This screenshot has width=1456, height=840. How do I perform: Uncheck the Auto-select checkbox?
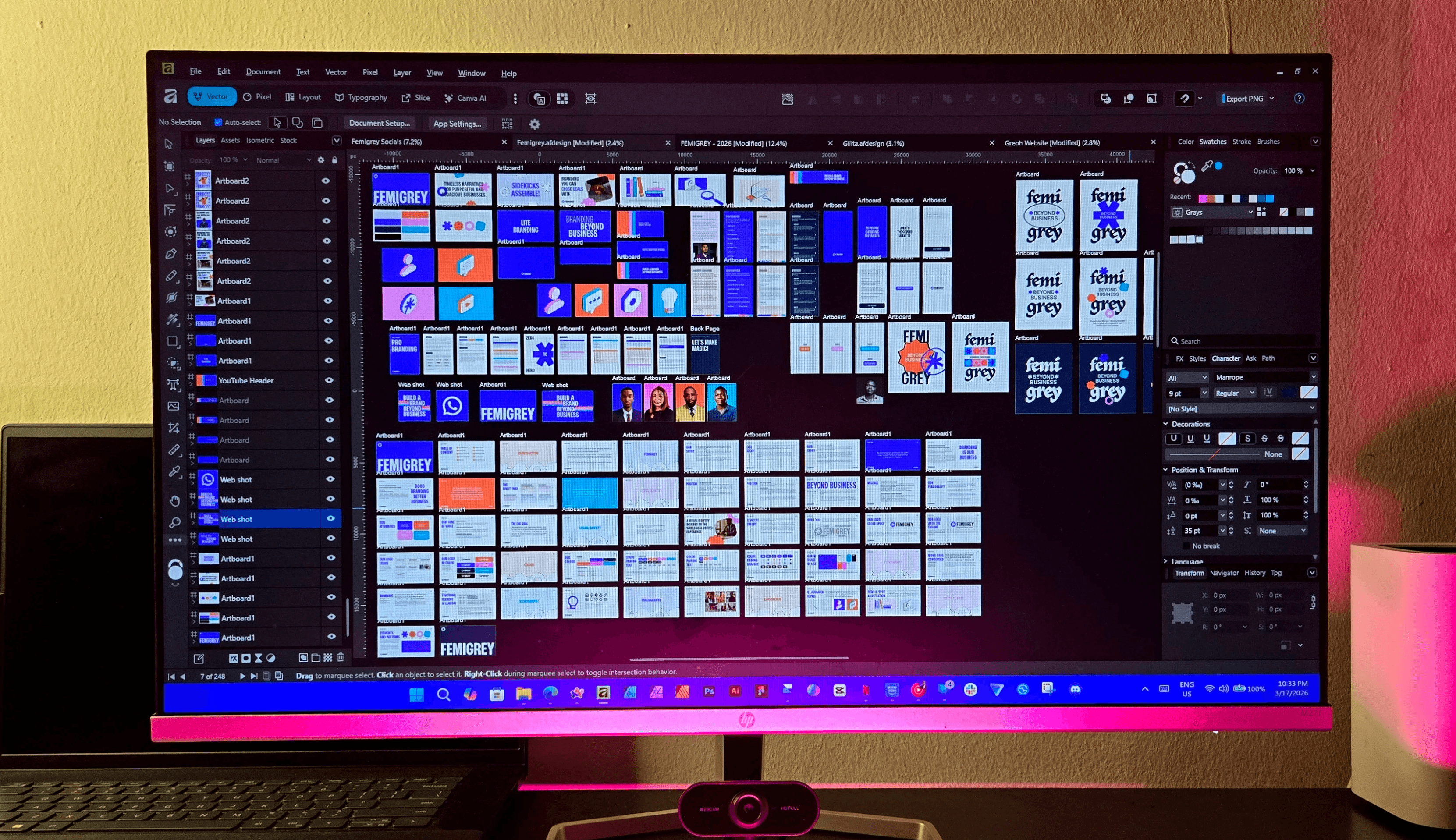pyautogui.click(x=219, y=122)
